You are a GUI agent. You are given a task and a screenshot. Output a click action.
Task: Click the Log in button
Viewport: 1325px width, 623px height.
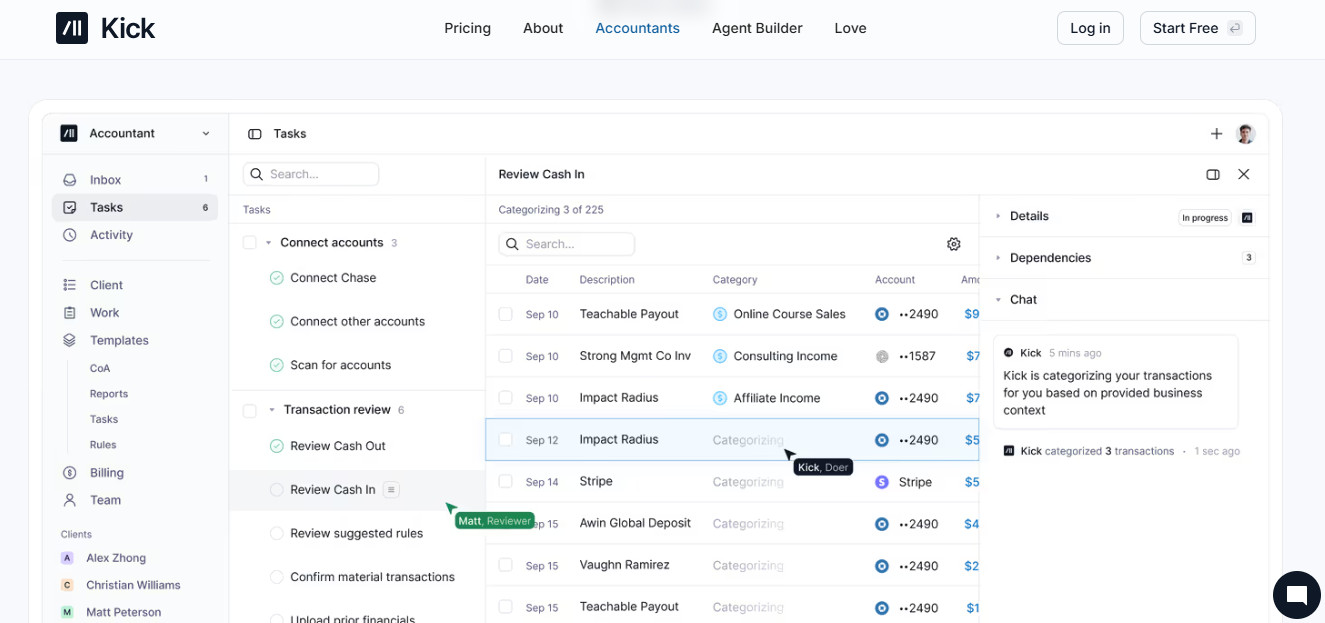coord(1090,28)
